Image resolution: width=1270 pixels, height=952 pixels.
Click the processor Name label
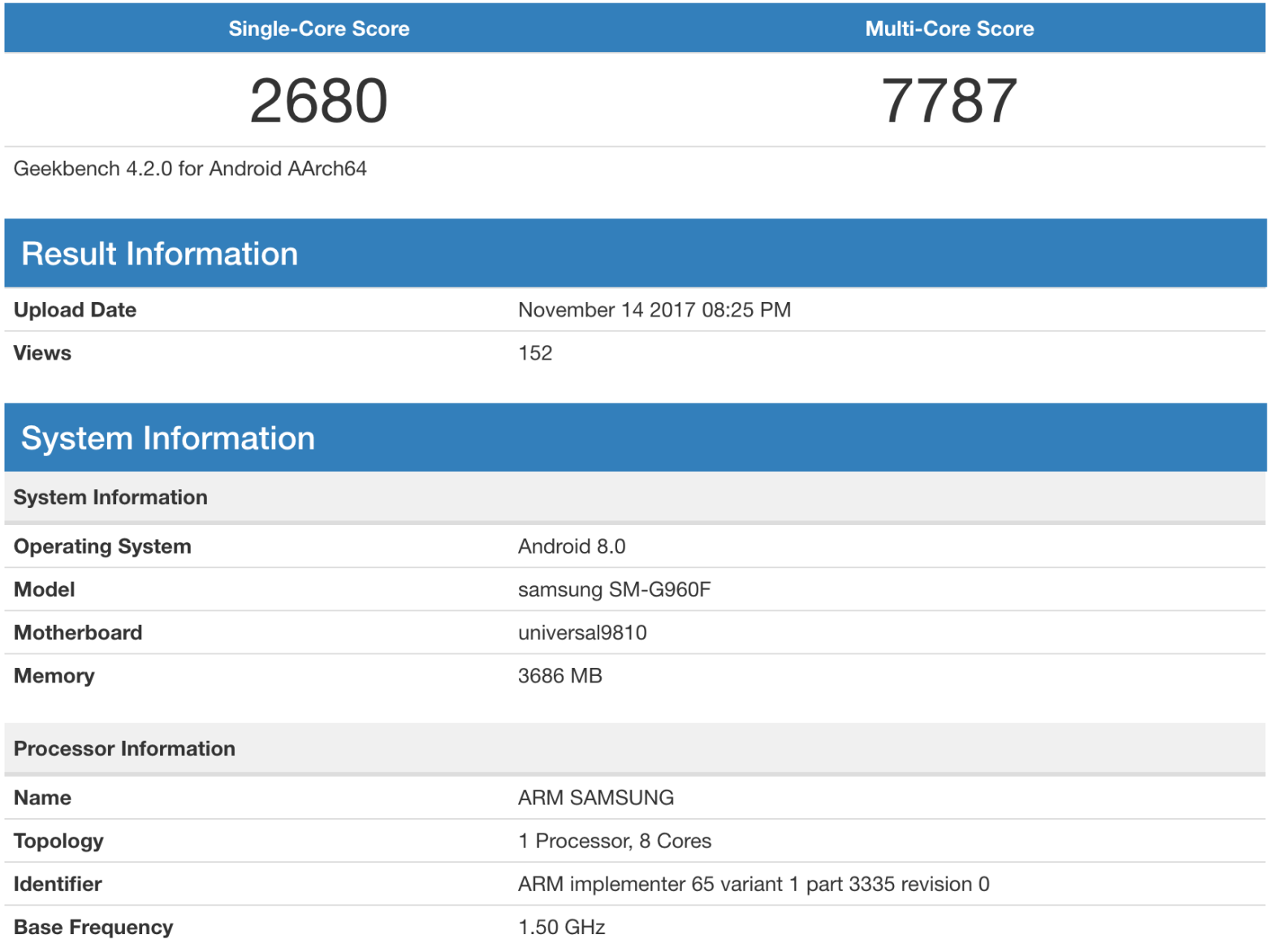coord(42,798)
